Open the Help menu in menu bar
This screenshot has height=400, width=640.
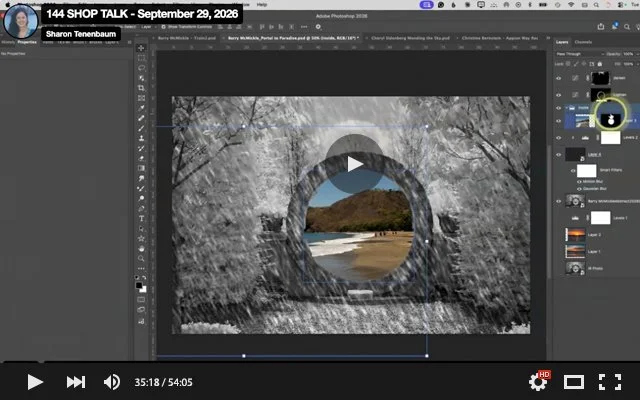pyautogui.click(x=262, y=4)
